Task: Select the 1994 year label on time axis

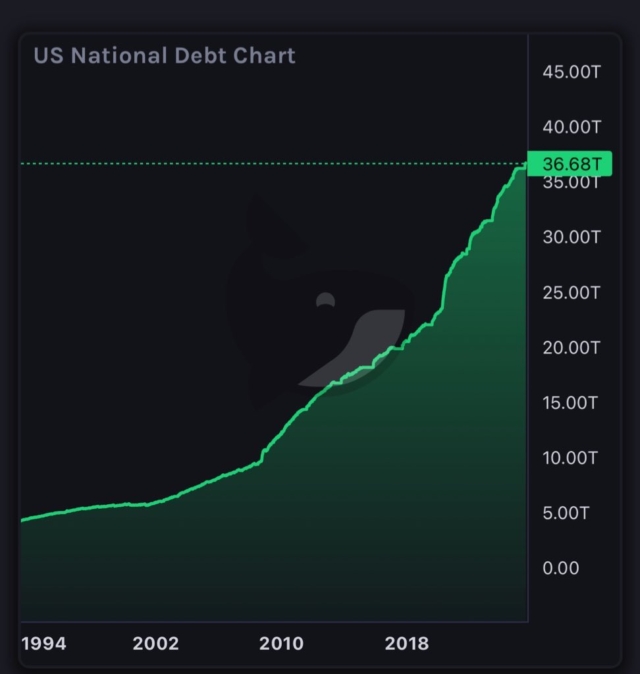Action: [x=44, y=643]
